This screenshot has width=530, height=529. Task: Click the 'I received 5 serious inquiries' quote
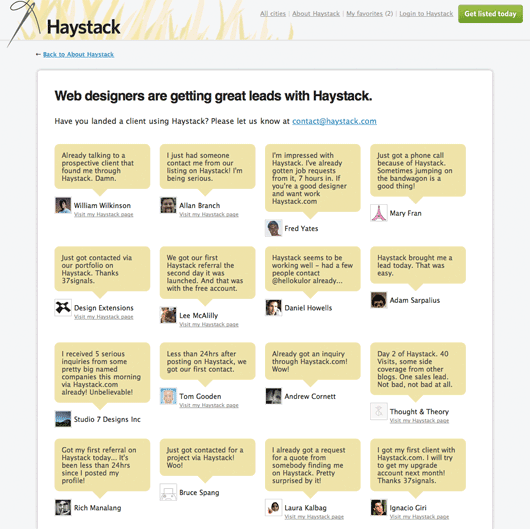tap(102, 372)
